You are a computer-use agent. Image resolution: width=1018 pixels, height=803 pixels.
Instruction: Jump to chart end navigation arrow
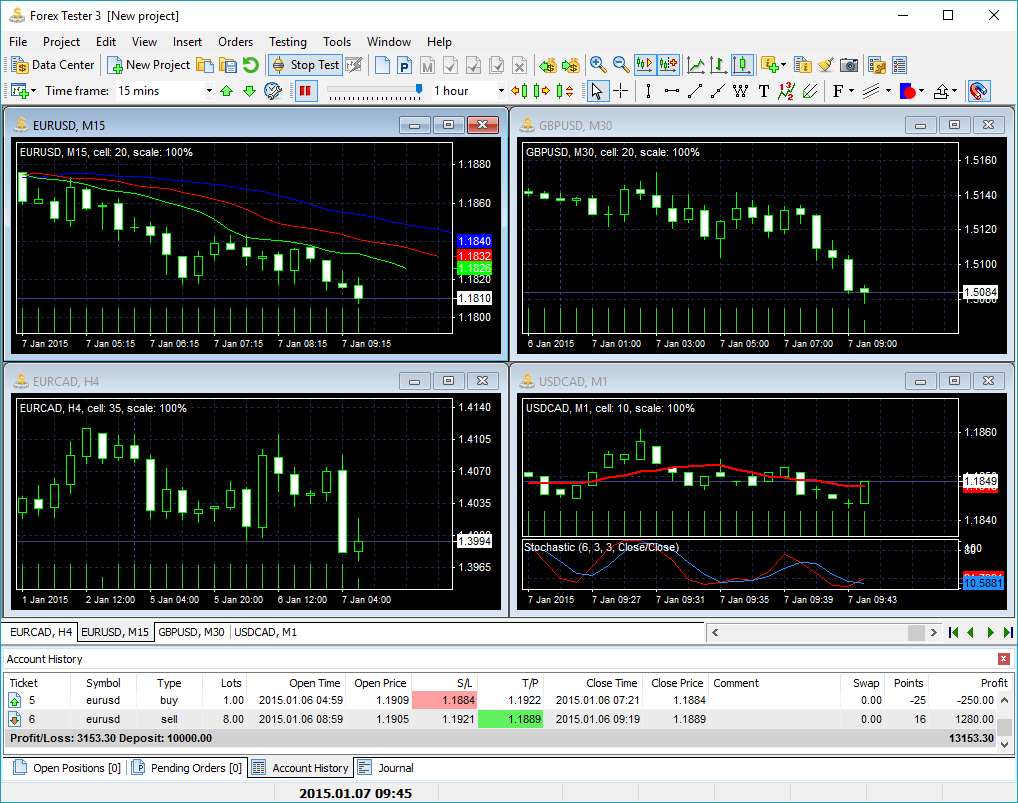tap(1008, 632)
